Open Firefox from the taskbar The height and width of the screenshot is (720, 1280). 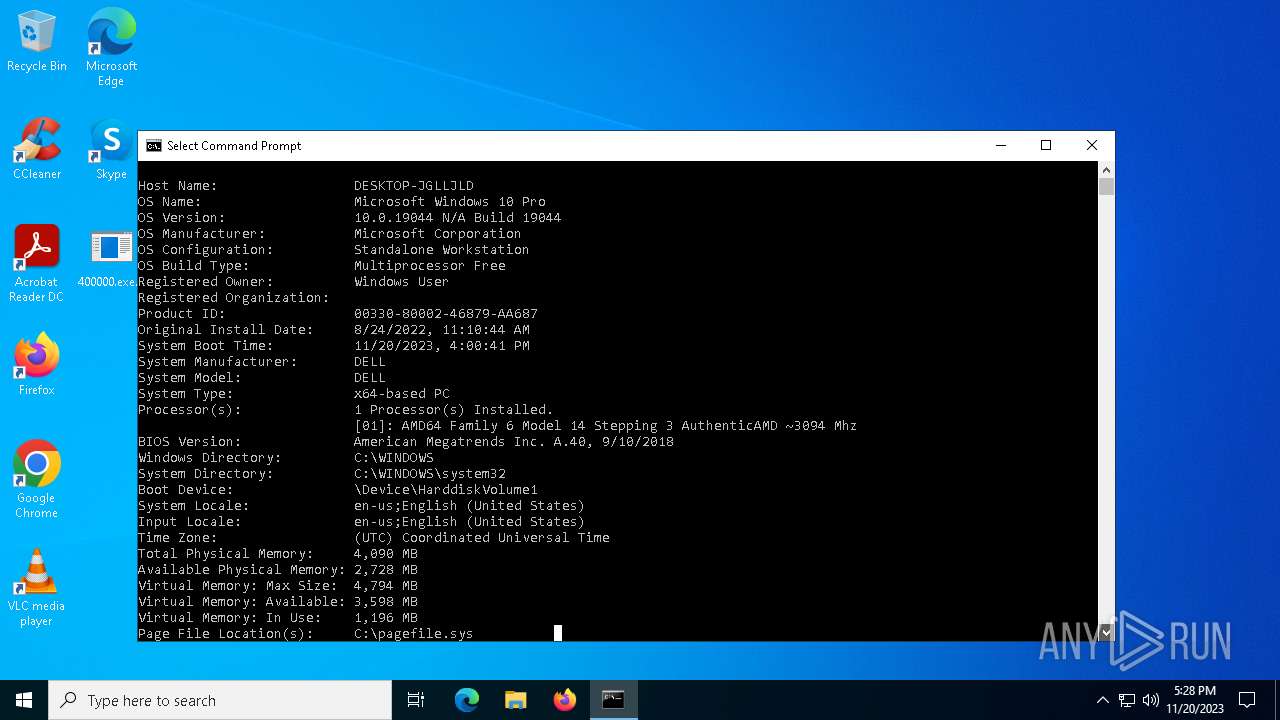pos(565,700)
